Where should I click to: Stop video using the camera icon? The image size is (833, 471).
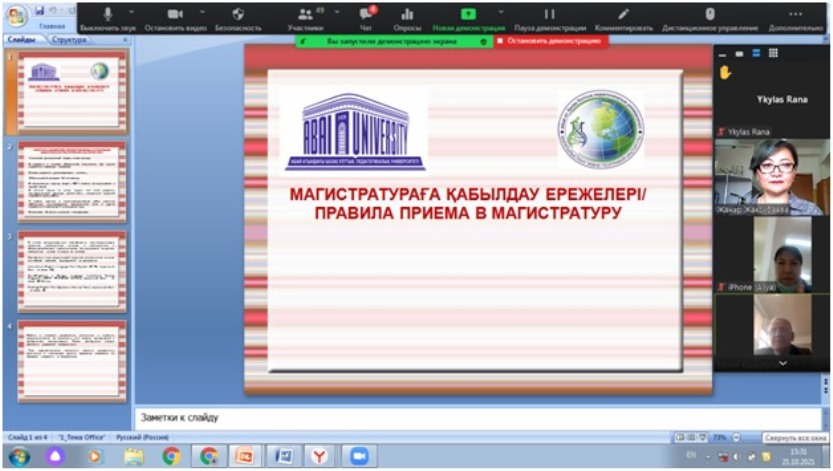[x=174, y=14]
